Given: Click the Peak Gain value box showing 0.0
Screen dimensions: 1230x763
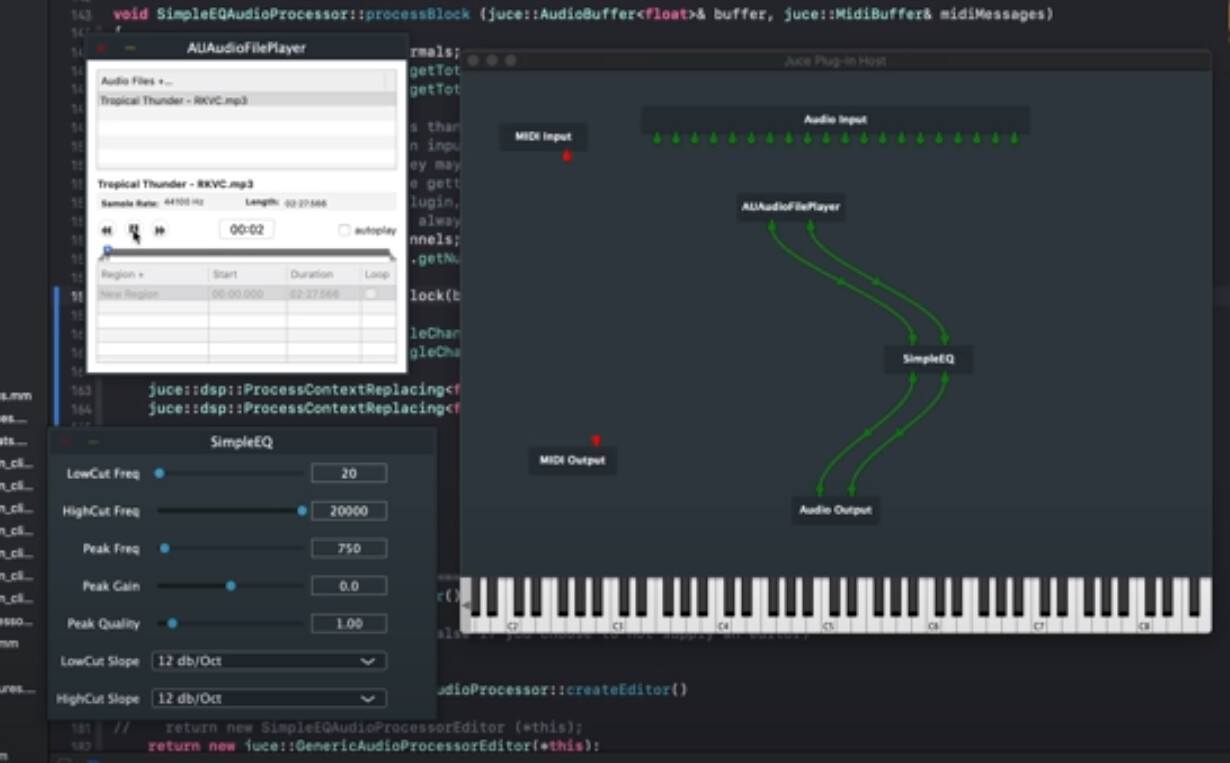Looking at the screenshot, I should coord(349,586).
